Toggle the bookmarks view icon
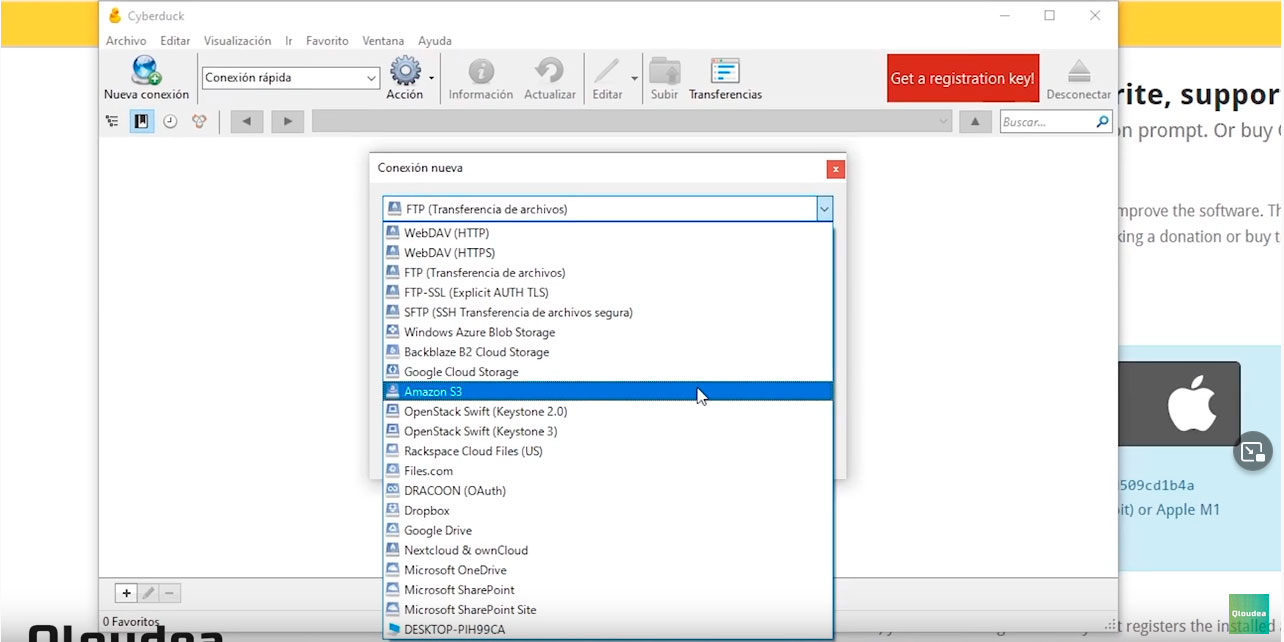The height and width of the screenshot is (642, 1284). point(141,122)
